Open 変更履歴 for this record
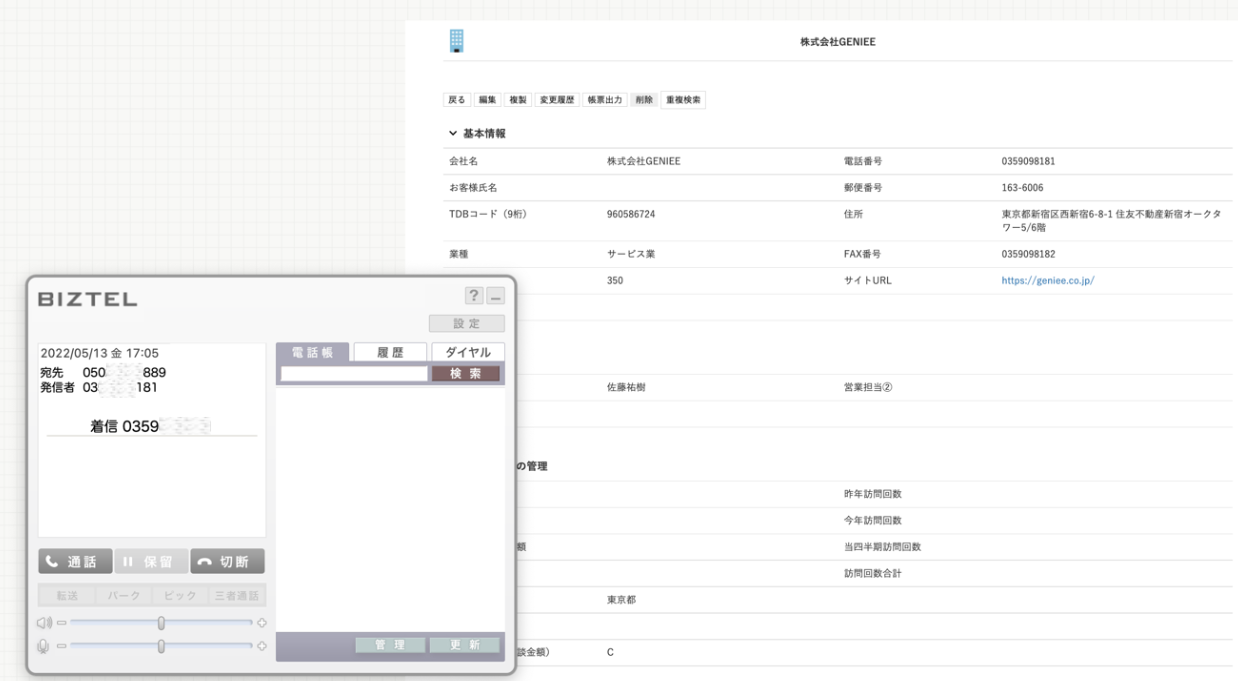Viewport: 1238px width, 681px height. click(556, 100)
